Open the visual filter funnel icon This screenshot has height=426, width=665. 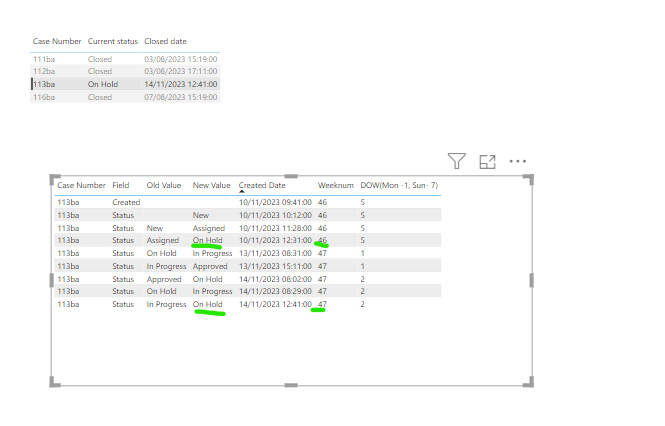tap(457, 161)
